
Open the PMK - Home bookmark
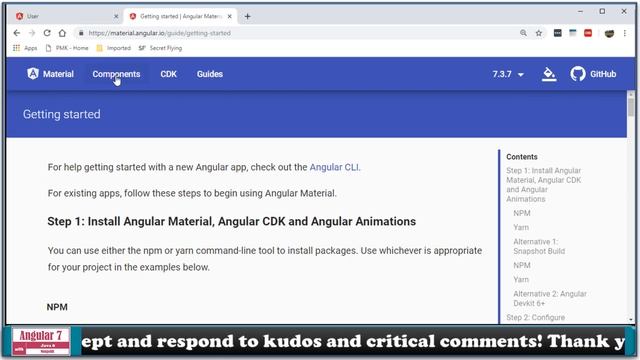67,48
